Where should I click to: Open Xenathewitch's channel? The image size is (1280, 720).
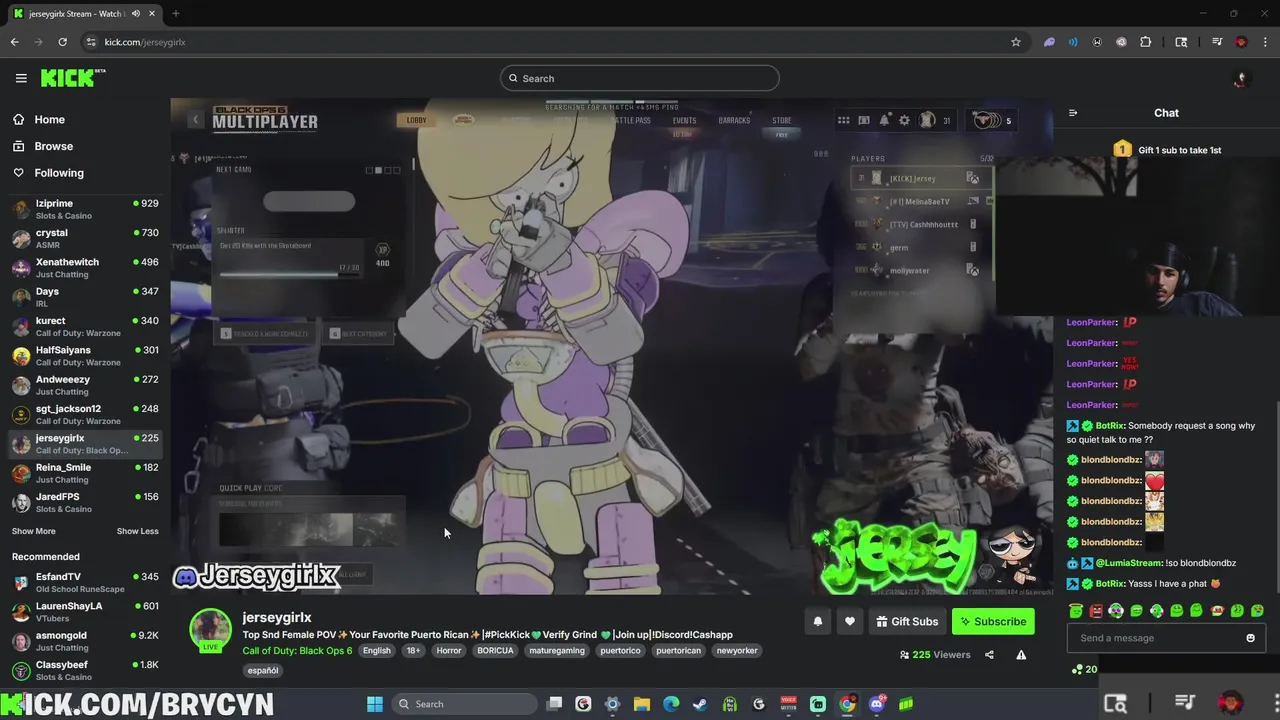click(85, 267)
